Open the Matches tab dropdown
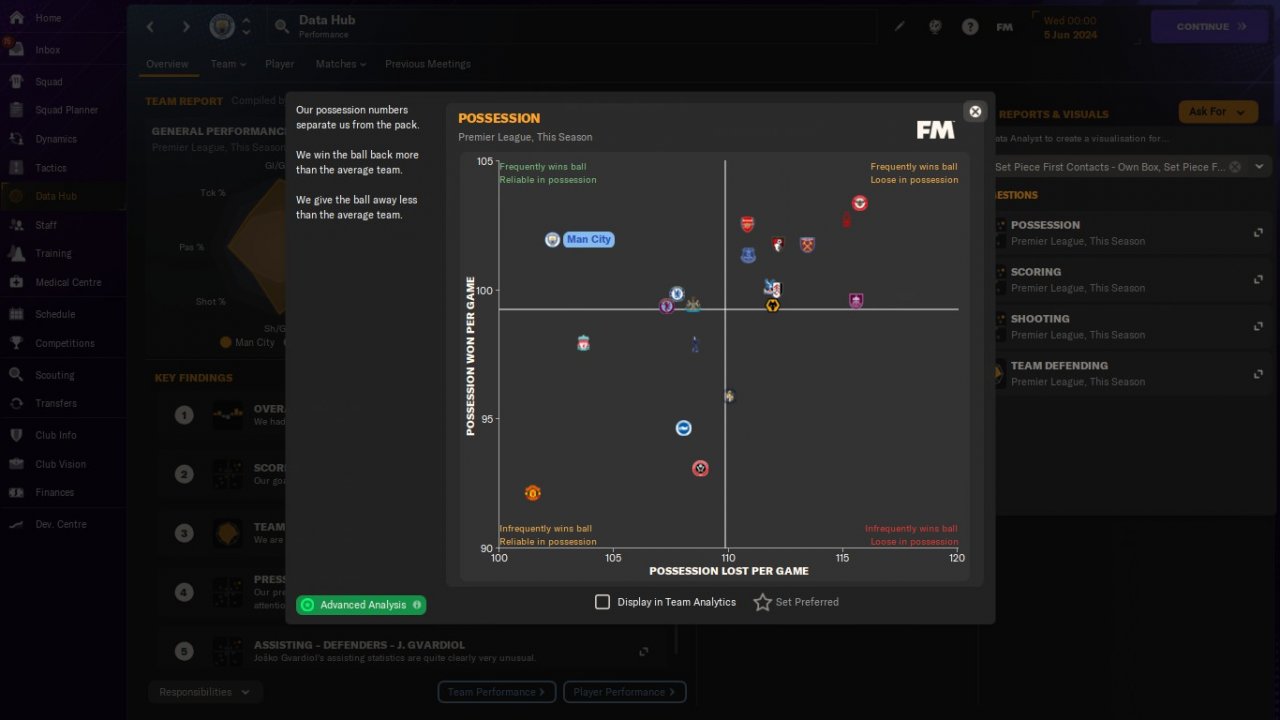Viewport: 1280px width, 720px height. [341, 64]
